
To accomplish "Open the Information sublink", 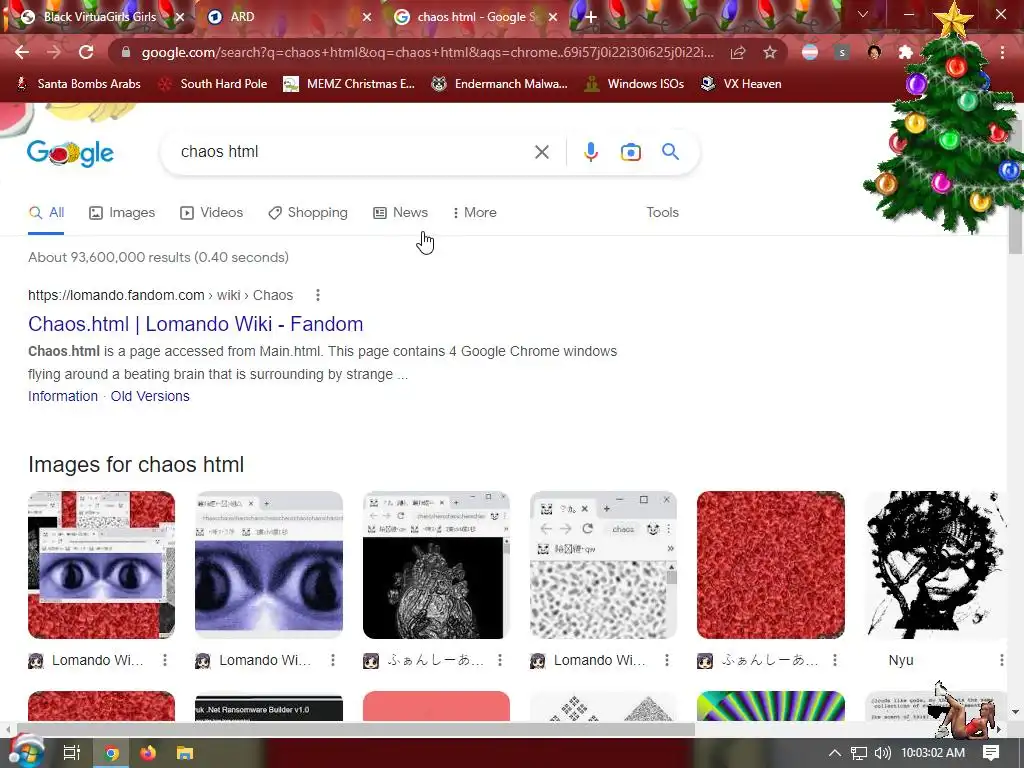I will (63, 396).
